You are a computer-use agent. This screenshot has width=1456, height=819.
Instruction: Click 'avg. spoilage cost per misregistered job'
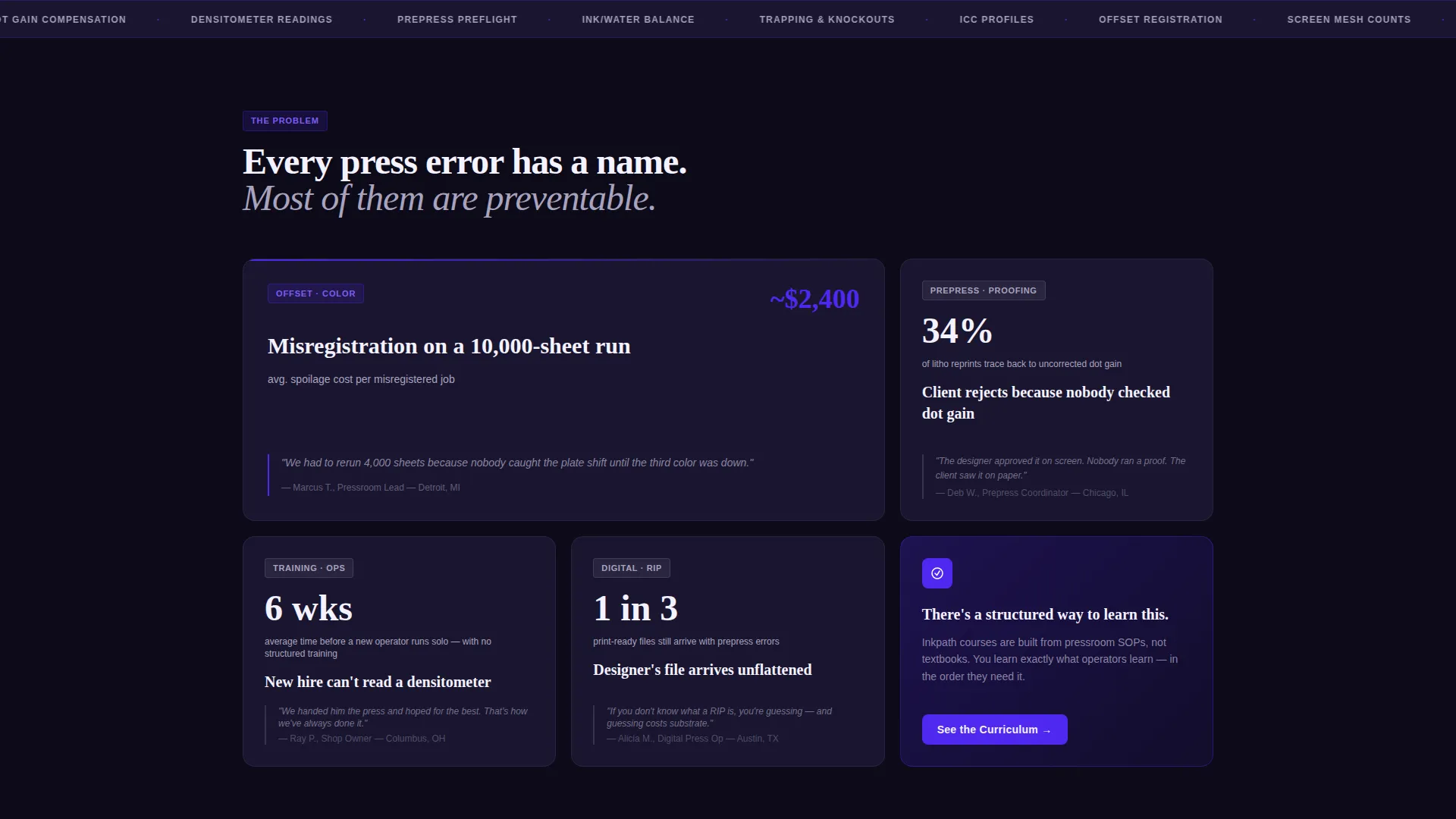pos(361,379)
